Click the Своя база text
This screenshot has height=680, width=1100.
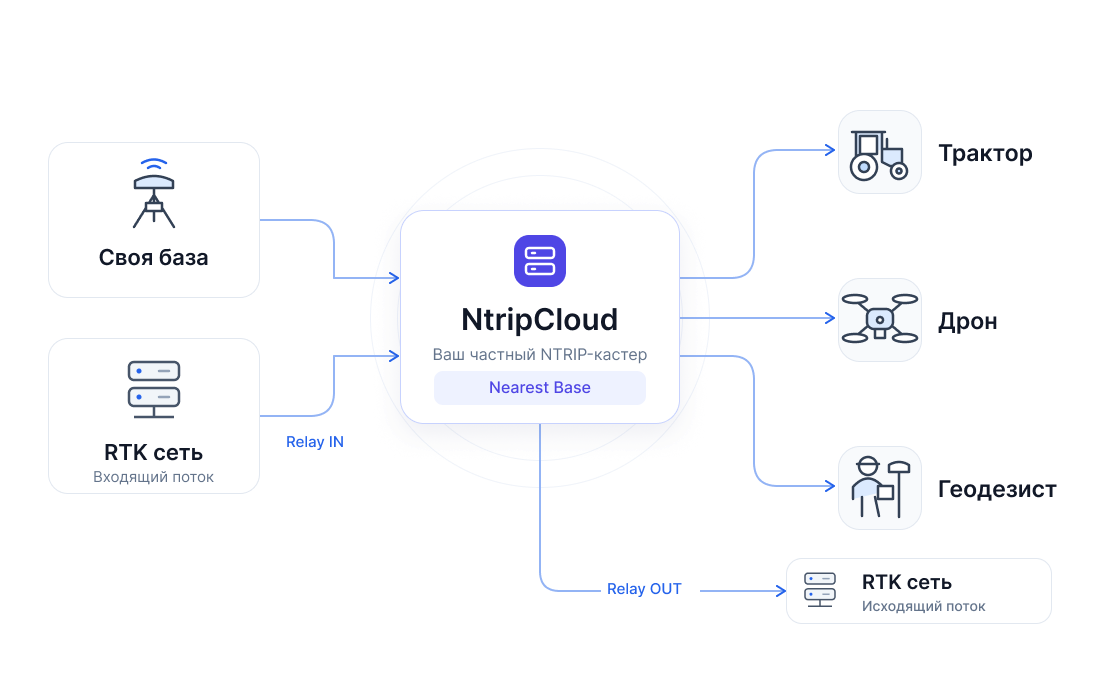154,258
